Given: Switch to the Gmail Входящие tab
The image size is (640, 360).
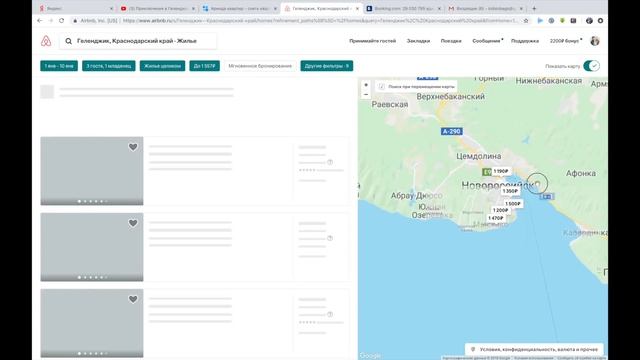Looking at the screenshot, I should coord(486,8).
